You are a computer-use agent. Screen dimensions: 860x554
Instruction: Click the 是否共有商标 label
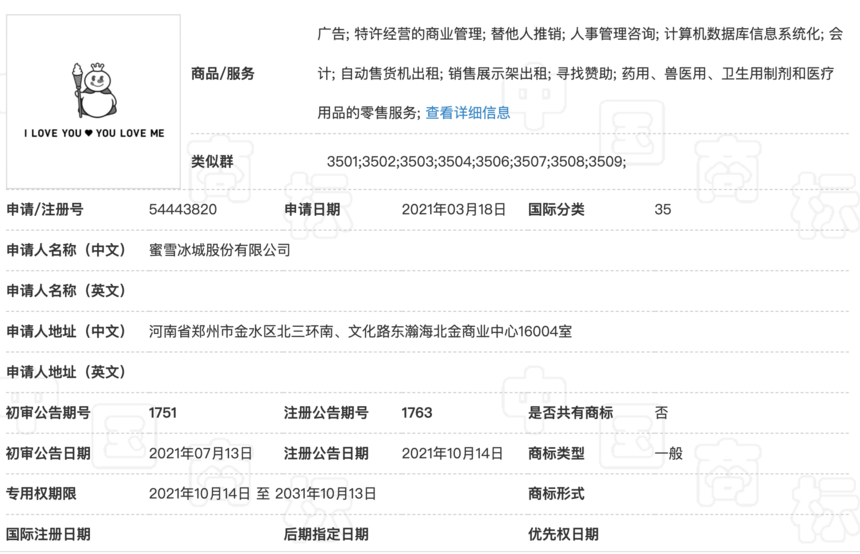570,412
